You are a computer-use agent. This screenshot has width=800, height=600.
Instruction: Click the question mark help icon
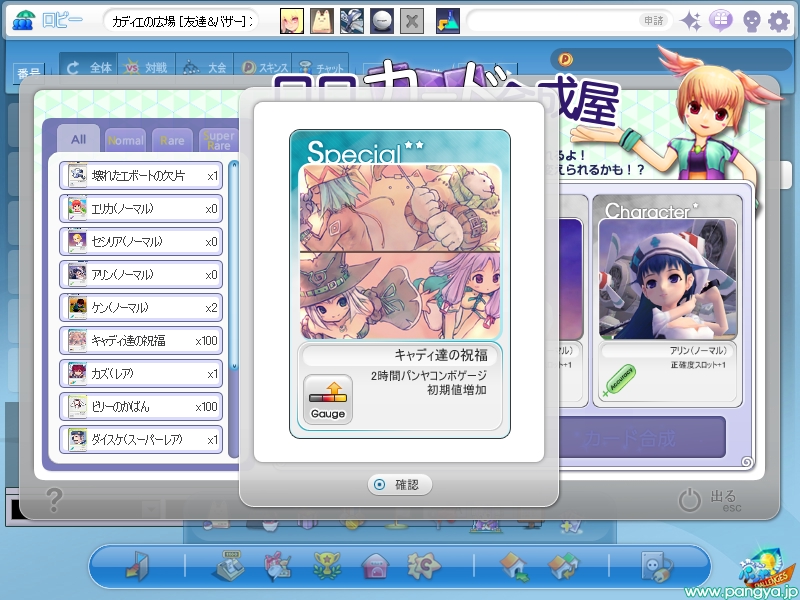click(54, 500)
